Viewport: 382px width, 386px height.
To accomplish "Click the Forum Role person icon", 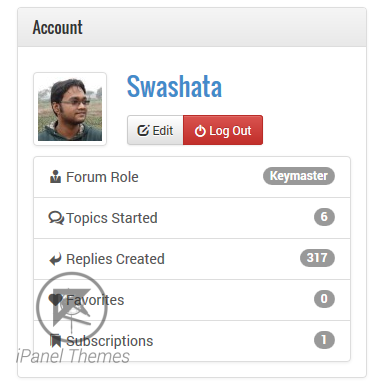I will coord(55,177).
